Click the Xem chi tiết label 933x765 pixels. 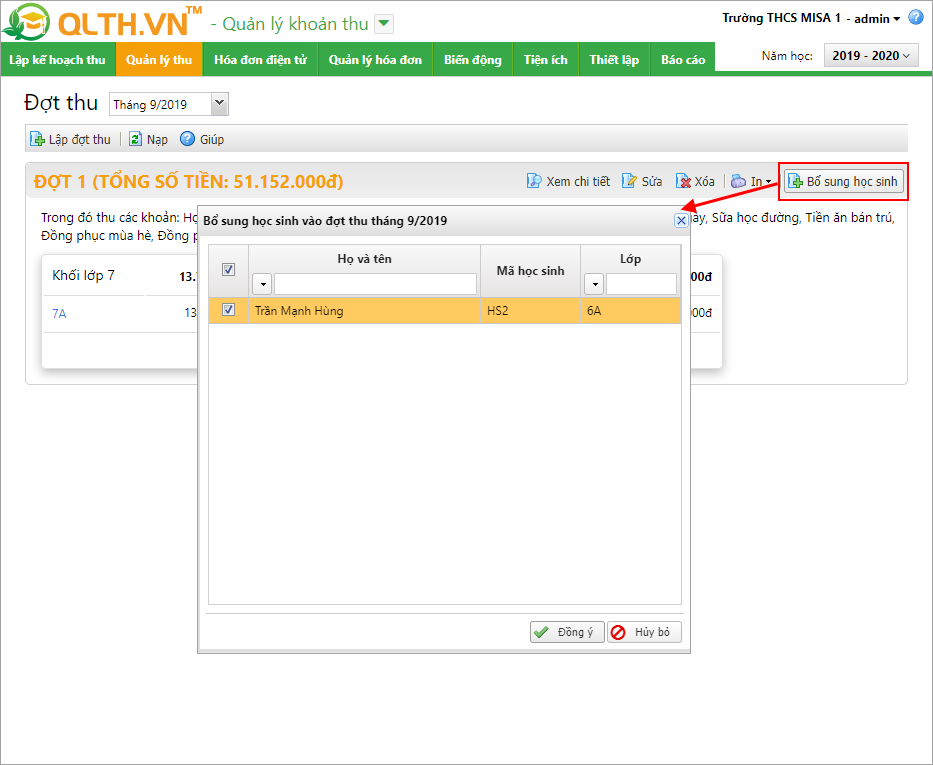pos(578,181)
